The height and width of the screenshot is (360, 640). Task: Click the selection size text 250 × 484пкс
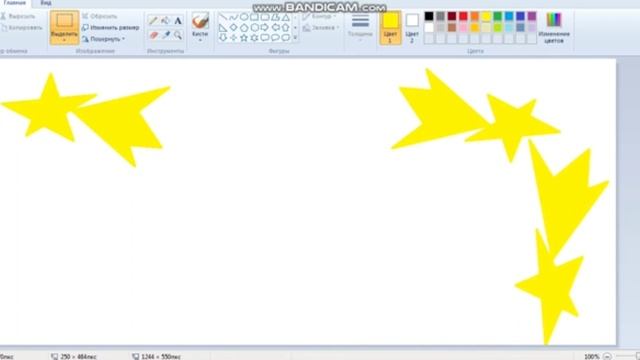(x=78, y=356)
